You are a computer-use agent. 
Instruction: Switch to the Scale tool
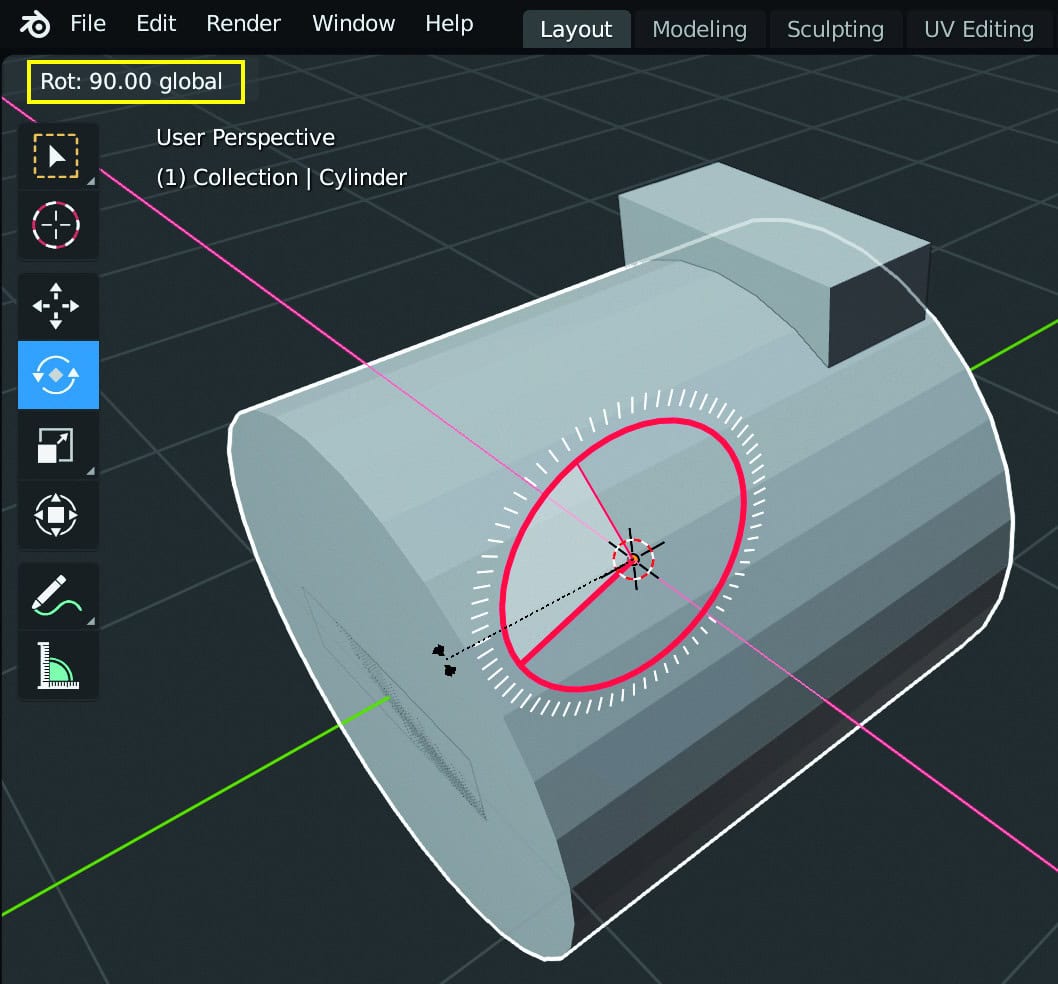[x=57, y=445]
